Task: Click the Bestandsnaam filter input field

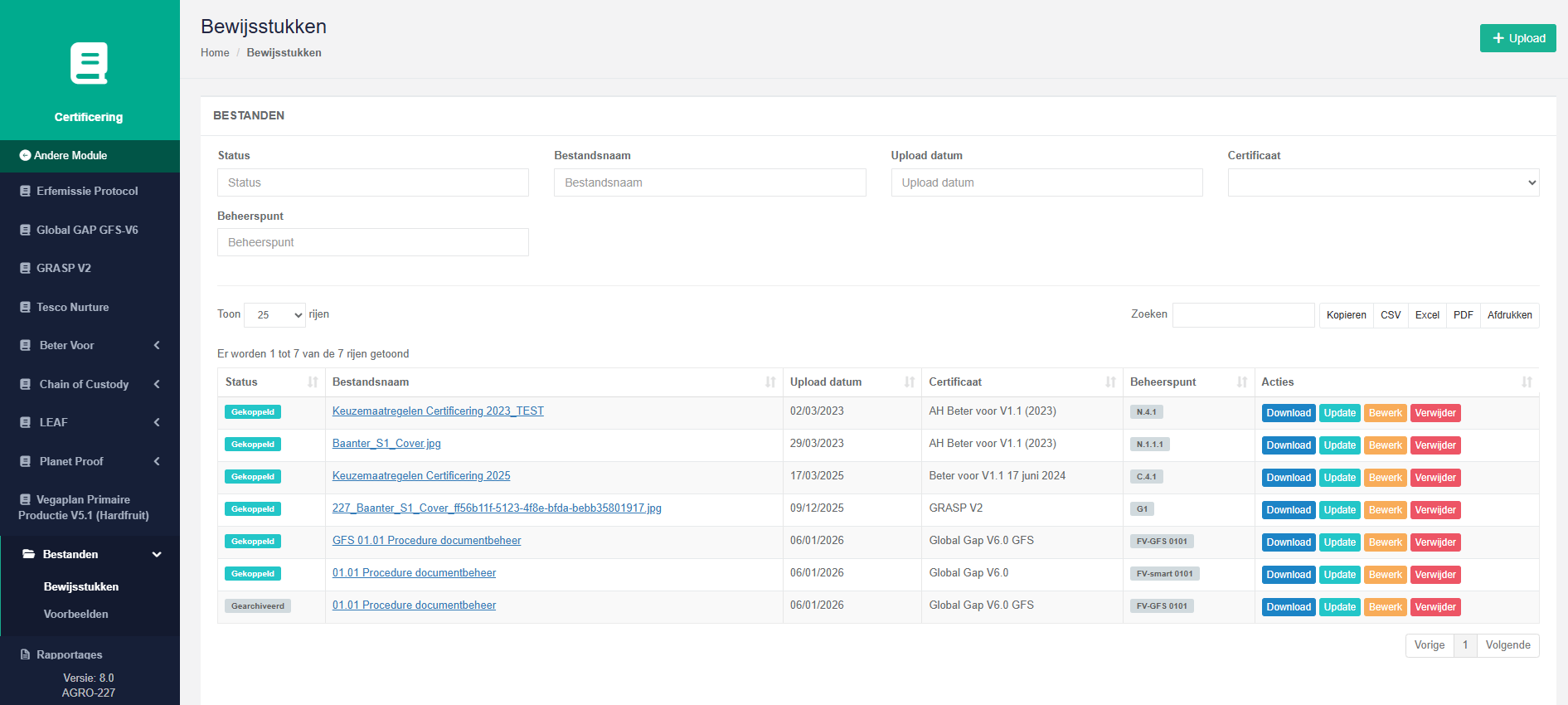Action: tap(710, 182)
